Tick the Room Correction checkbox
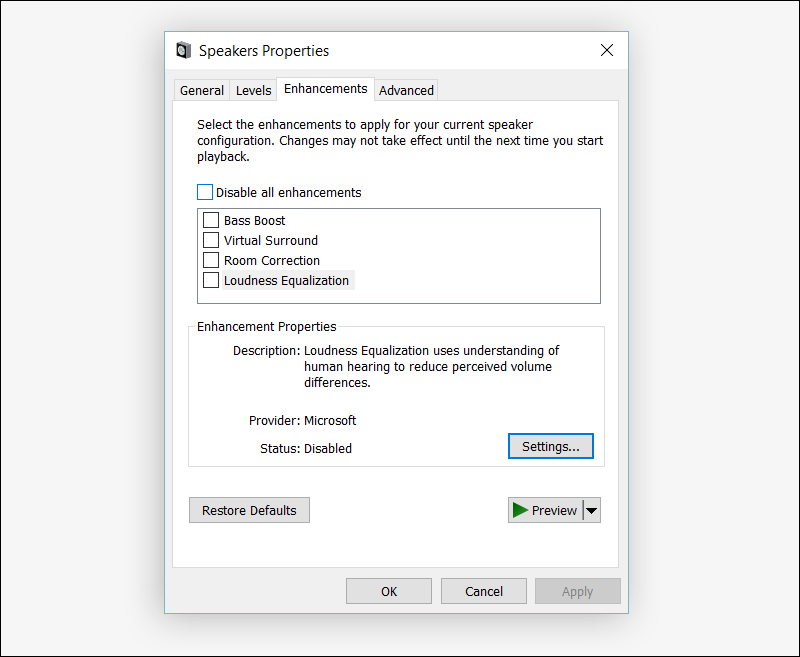Screen dimensions: 800x657 click(x=211, y=260)
